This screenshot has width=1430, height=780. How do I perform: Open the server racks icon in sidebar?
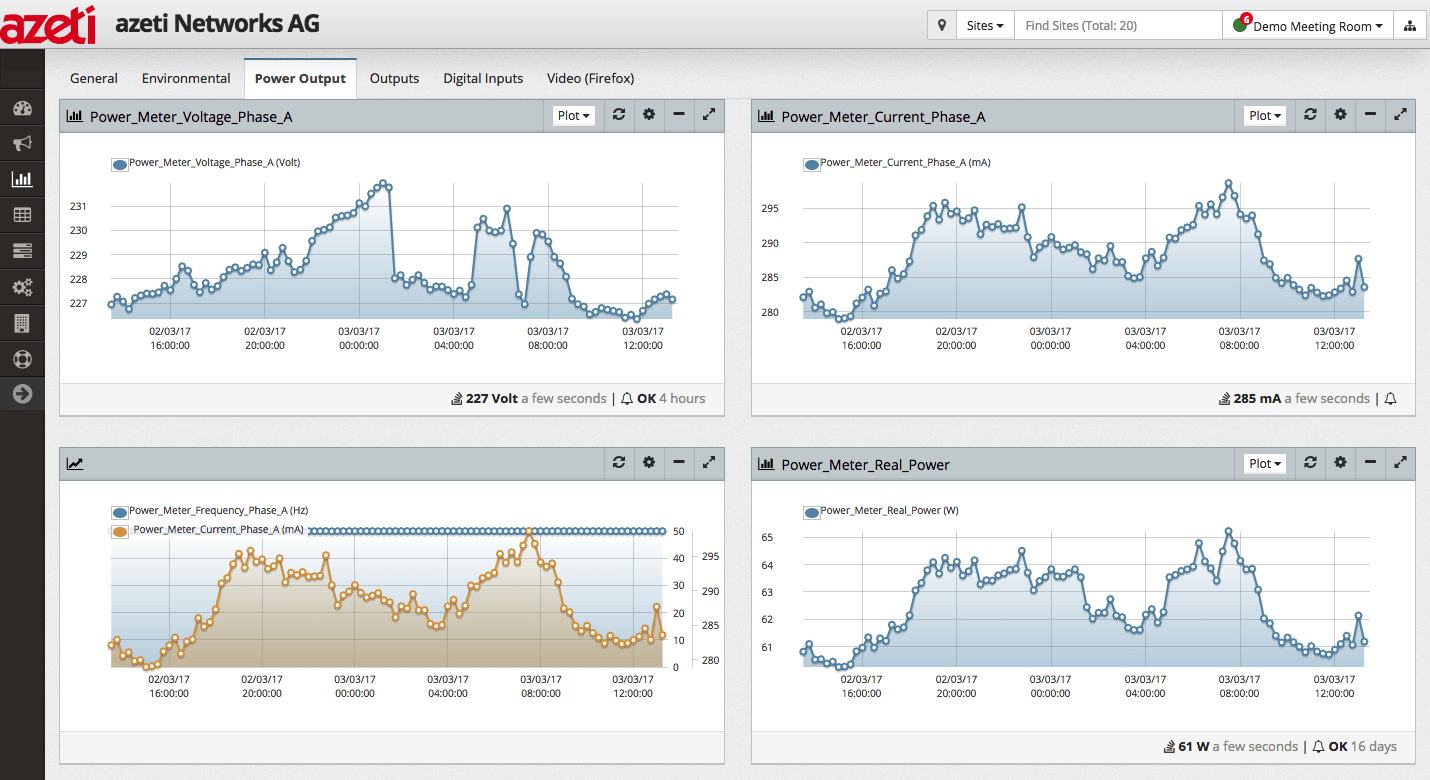tap(22, 251)
